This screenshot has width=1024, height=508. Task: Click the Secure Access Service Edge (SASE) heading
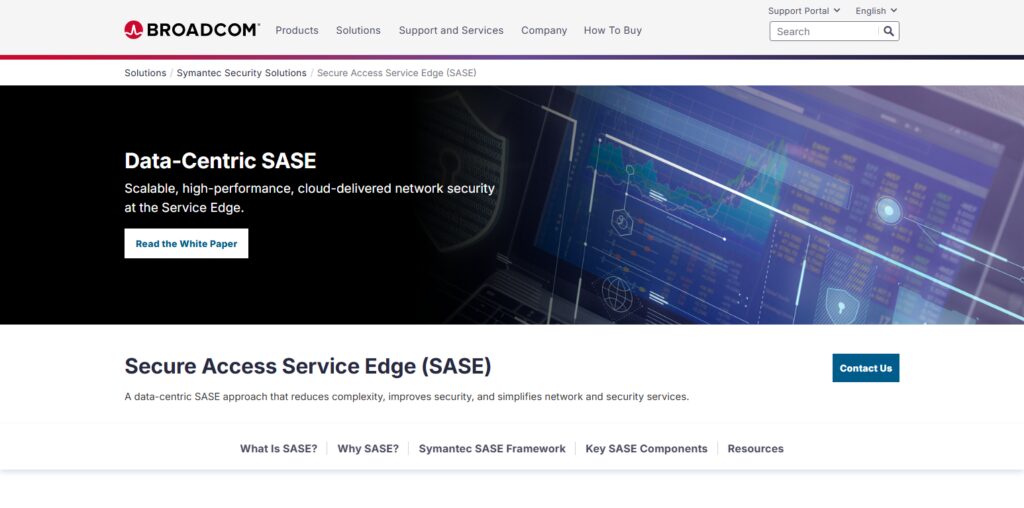[308, 366]
